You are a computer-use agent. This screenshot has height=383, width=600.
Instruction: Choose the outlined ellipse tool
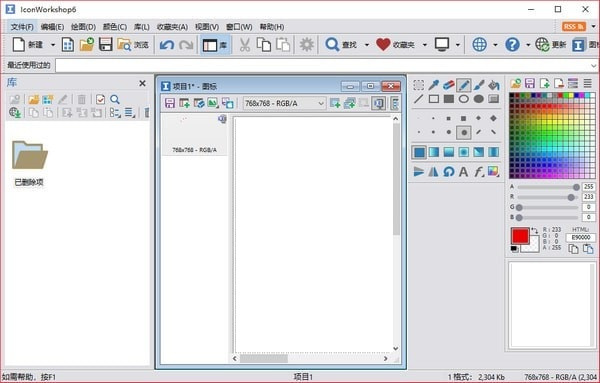[x=463, y=99]
